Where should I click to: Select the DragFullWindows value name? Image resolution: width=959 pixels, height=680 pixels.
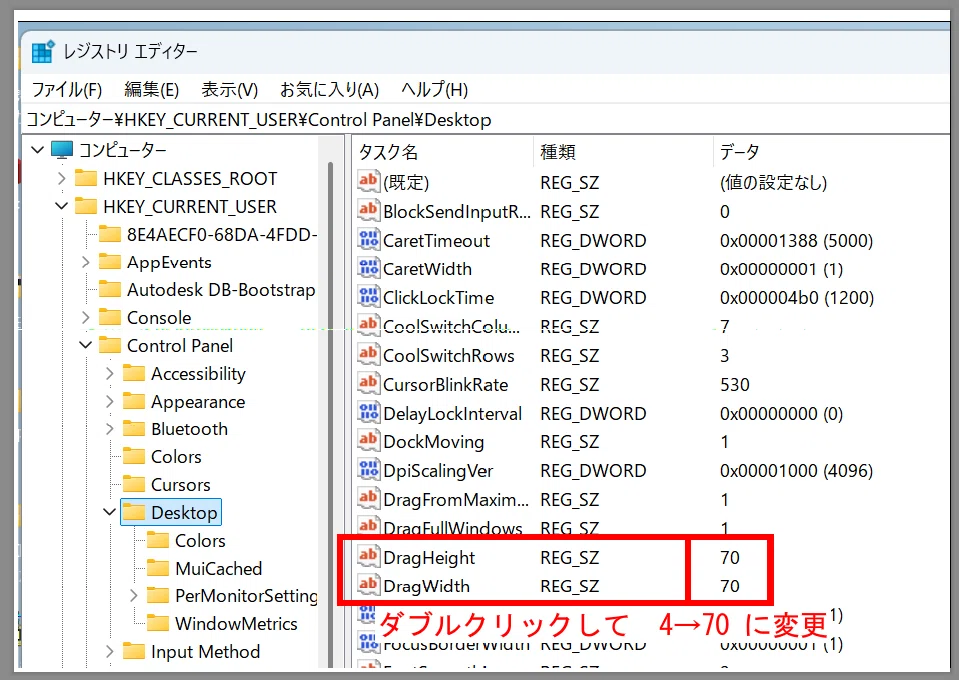point(453,528)
